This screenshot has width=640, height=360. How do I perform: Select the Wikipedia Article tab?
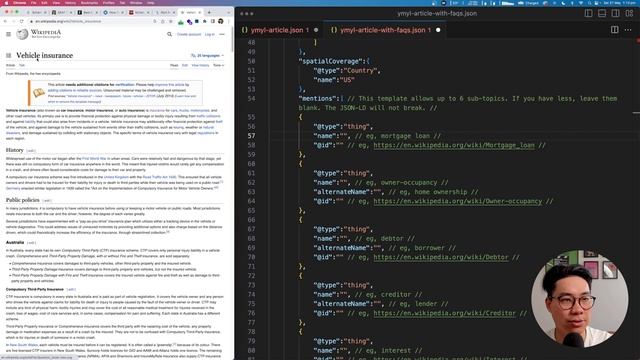pyautogui.click(x=10, y=65)
